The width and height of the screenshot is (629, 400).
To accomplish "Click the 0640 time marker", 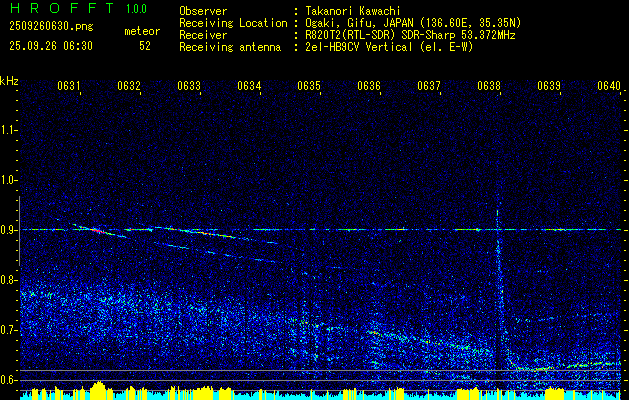I will point(609,85).
